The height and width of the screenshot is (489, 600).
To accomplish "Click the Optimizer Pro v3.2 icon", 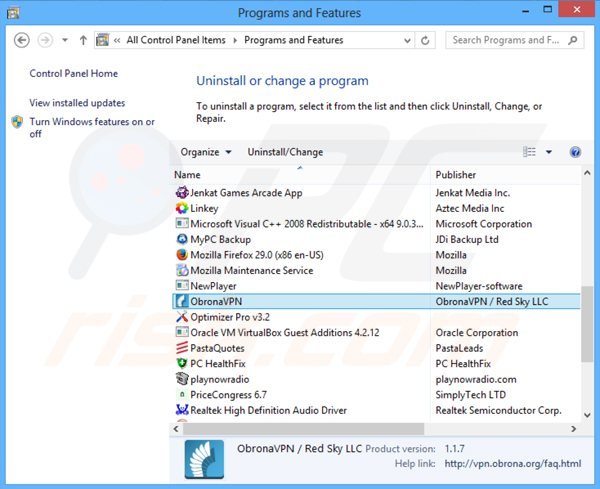I will [x=182, y=317].
